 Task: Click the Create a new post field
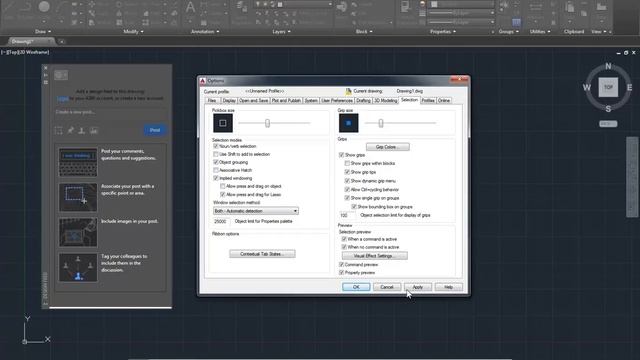pos(110,112)
